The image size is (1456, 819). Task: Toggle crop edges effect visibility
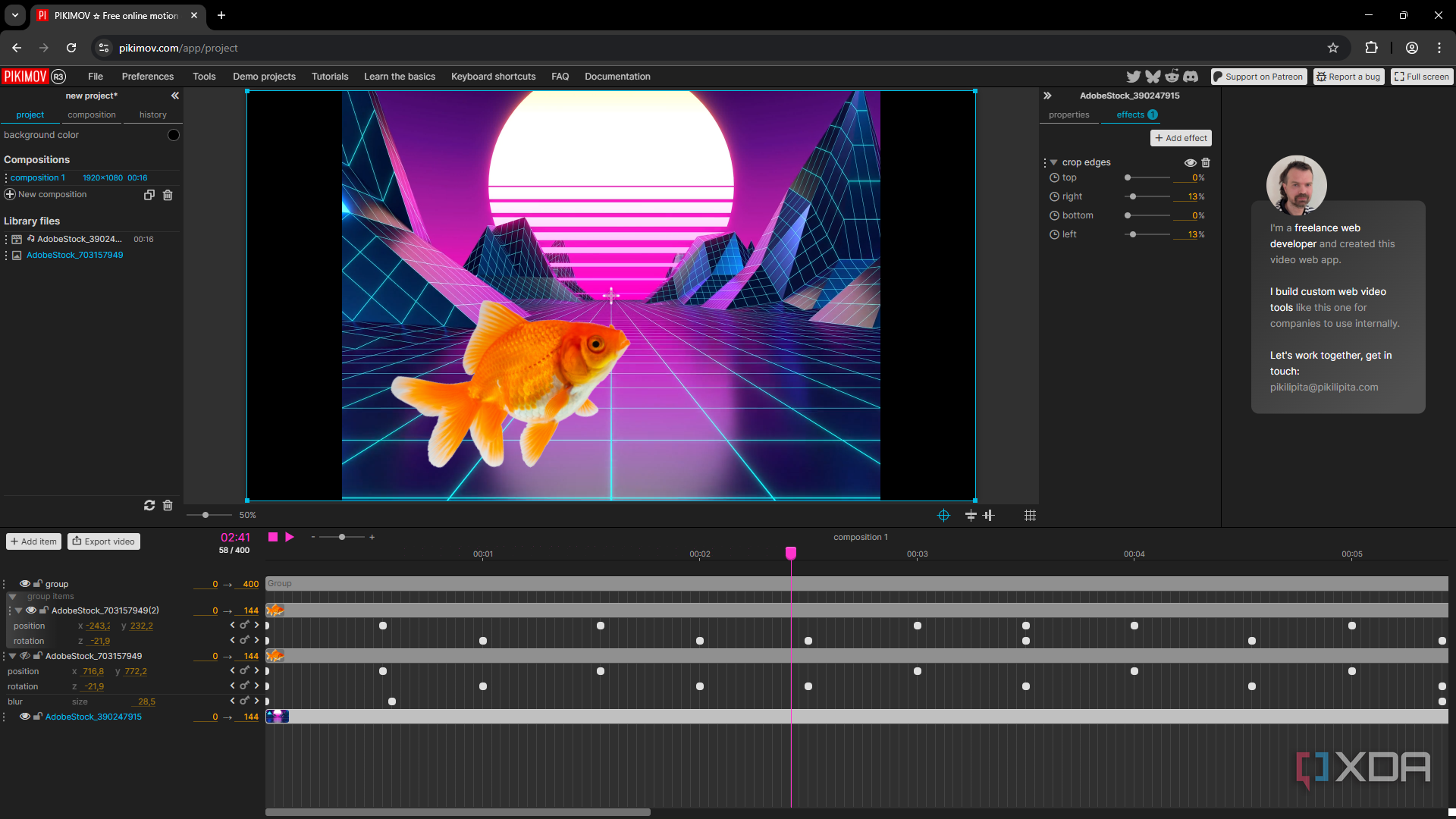(x=1190, y=162)
